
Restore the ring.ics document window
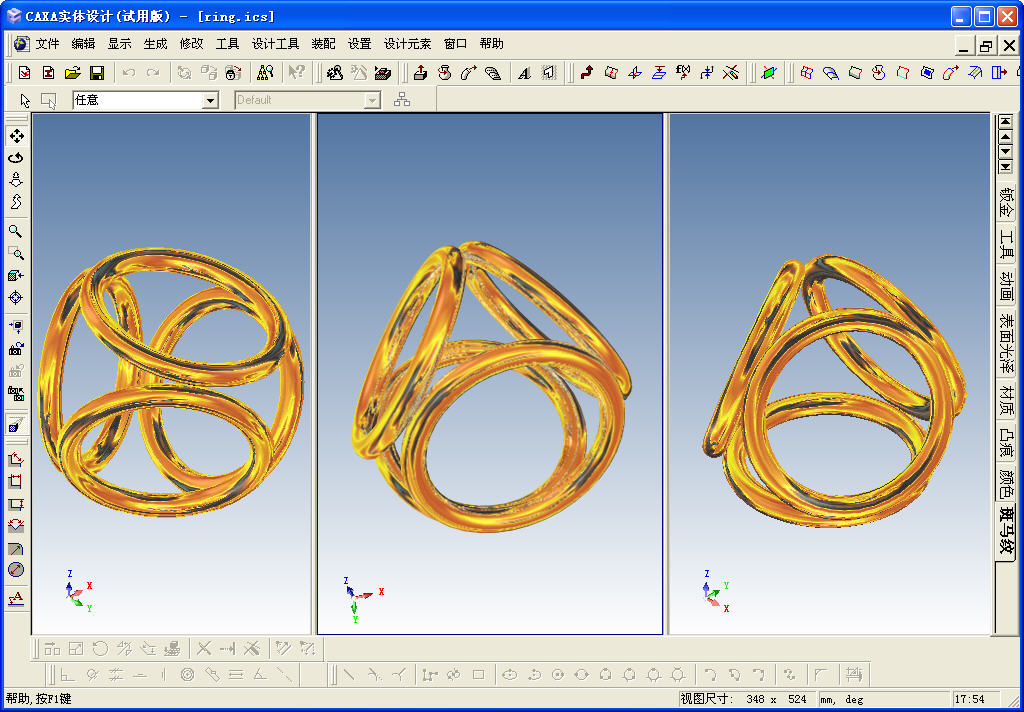pyautogui.click(x=985, y=45)
